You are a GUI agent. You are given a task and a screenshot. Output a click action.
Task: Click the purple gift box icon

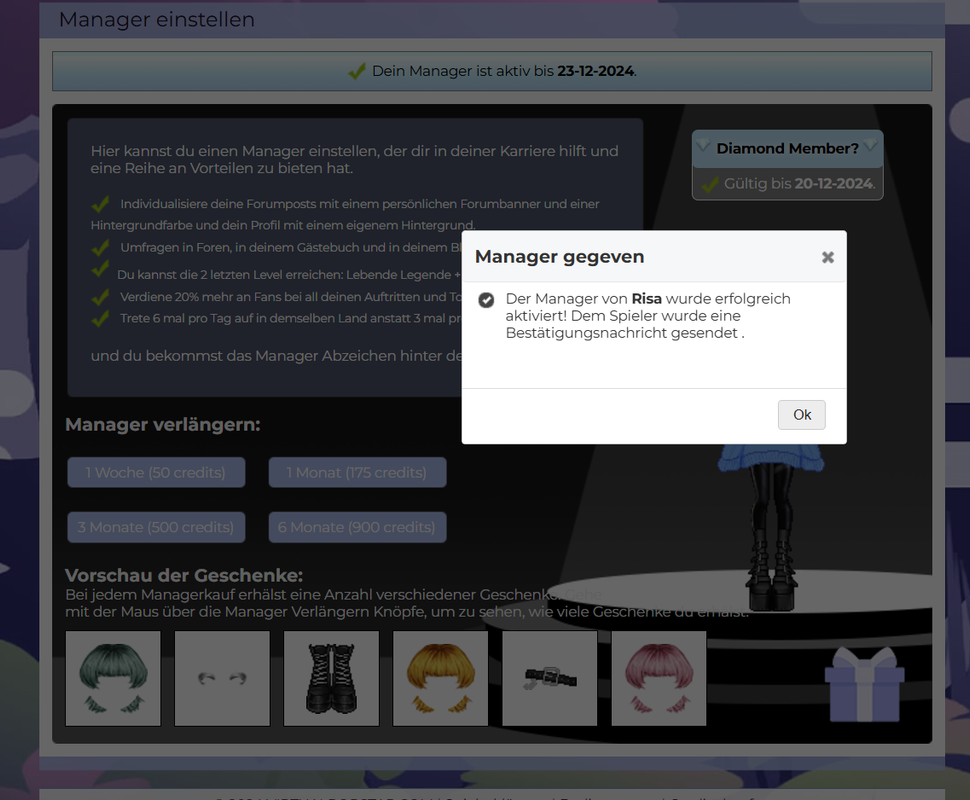[x=864, y=684]
